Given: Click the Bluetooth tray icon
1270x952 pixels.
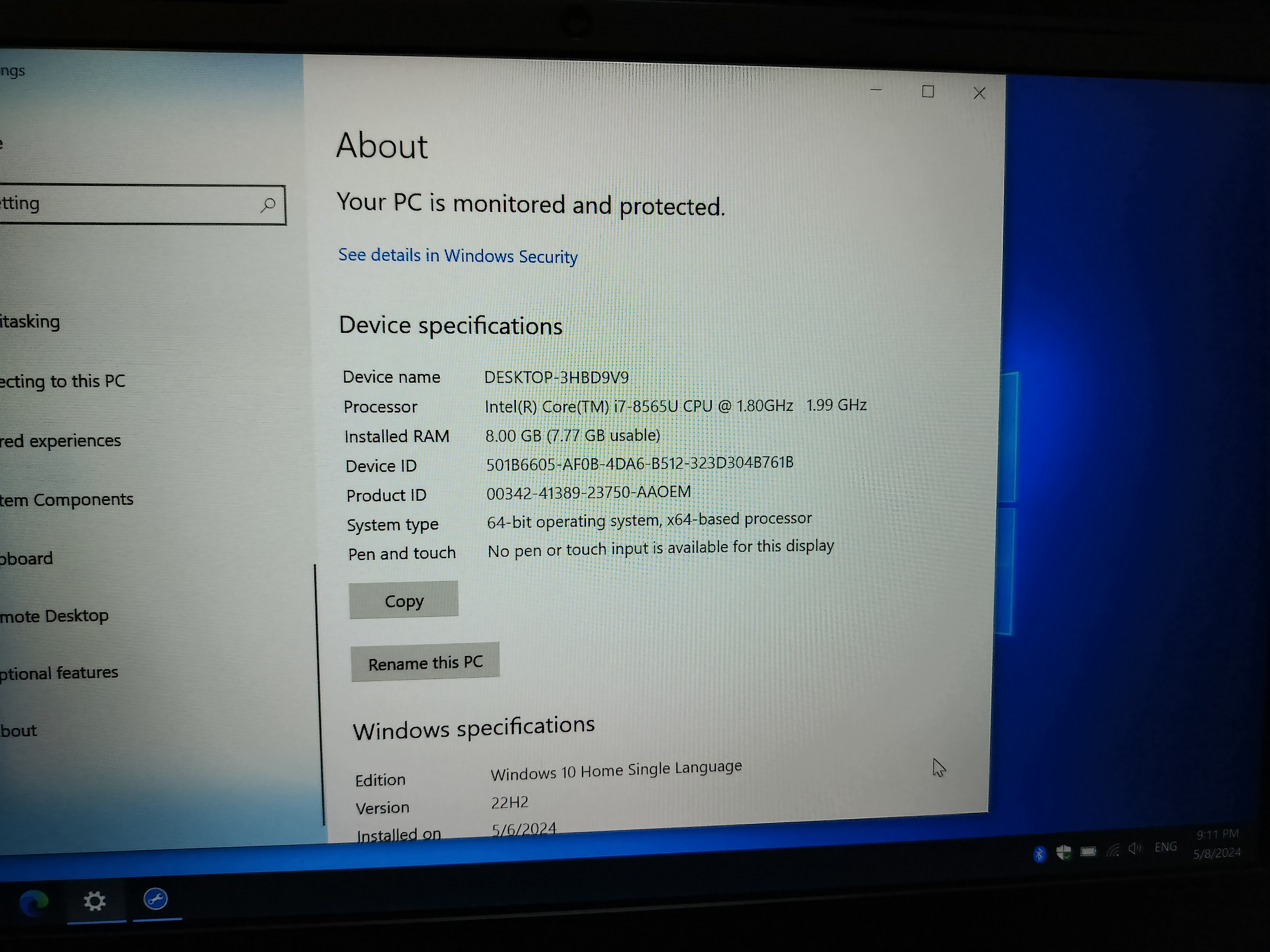Looking at the screenshot, I should 1039,855.
